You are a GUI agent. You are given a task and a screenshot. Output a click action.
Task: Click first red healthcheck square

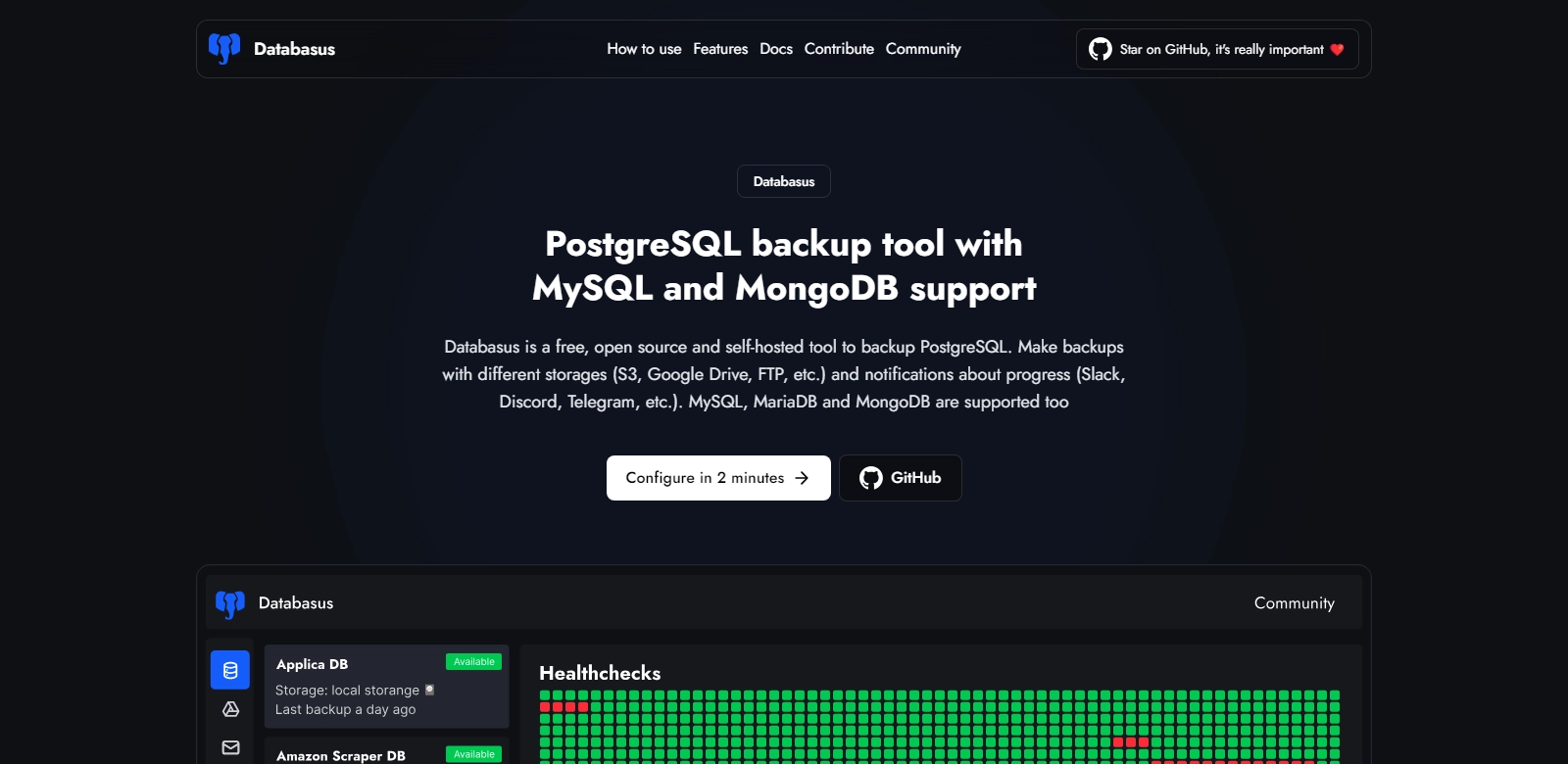[545, 707]
